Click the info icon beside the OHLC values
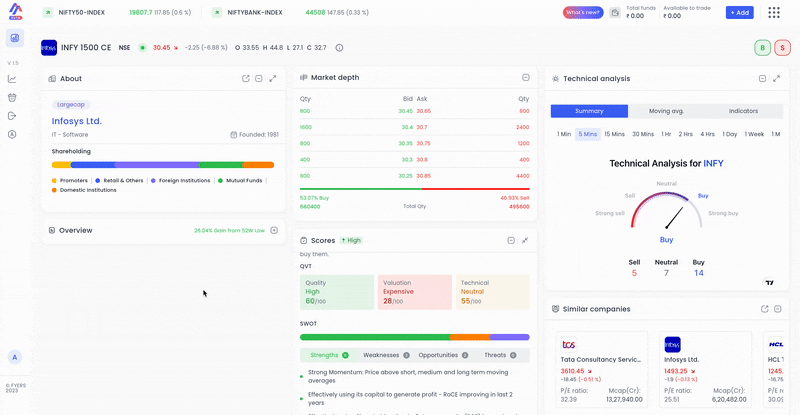Image resolution: width=800 pixels, height=415 pixels. tap(339, 47)
